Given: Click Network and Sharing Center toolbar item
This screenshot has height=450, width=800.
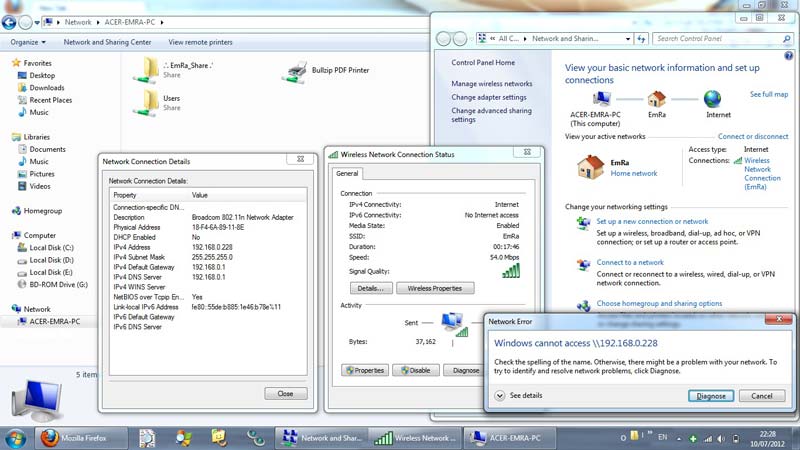Looking at the screenshot, I should point(107,42).
